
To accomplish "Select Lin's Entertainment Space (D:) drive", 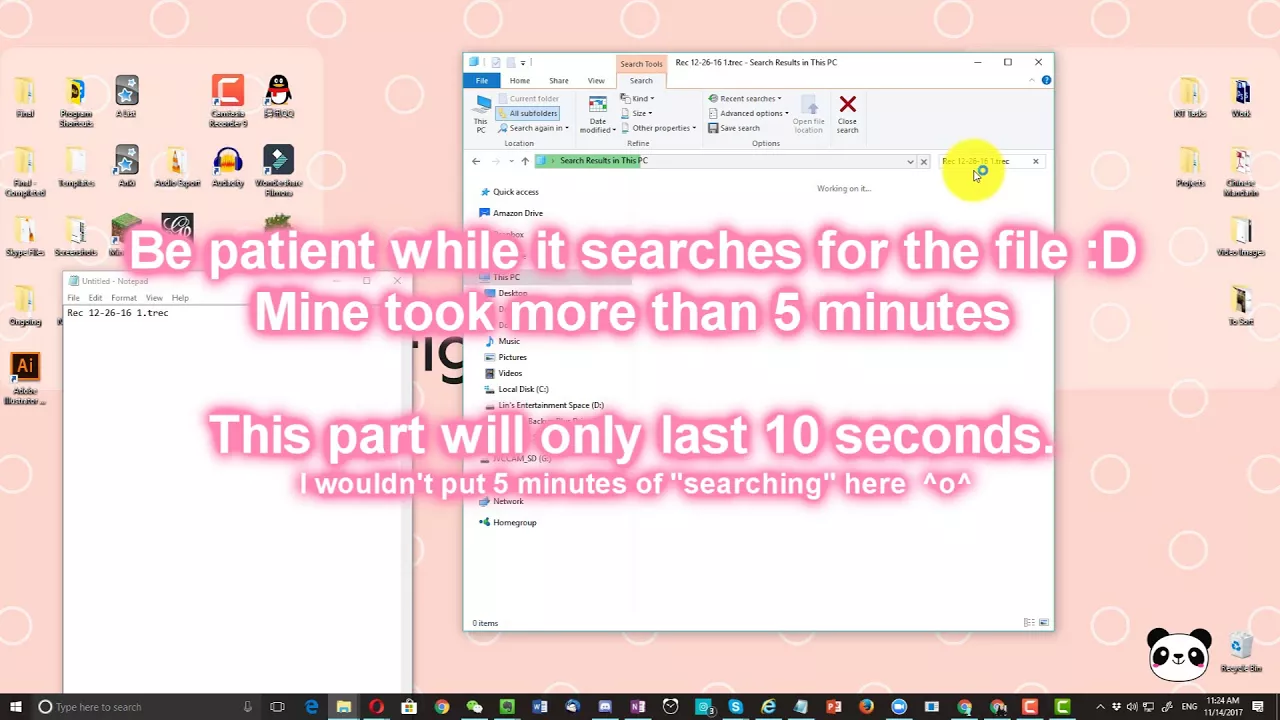I will coord(544,405).
